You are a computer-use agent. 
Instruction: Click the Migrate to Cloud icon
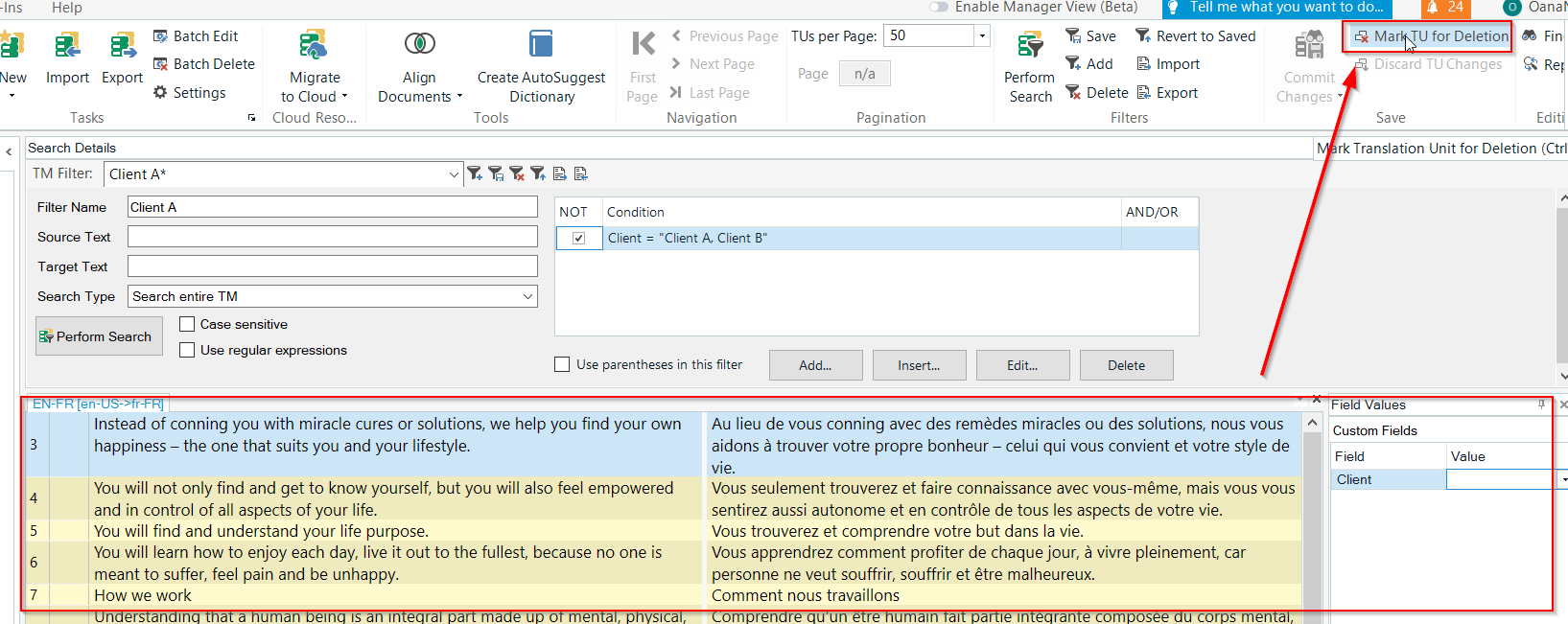[x=314, y=45]
